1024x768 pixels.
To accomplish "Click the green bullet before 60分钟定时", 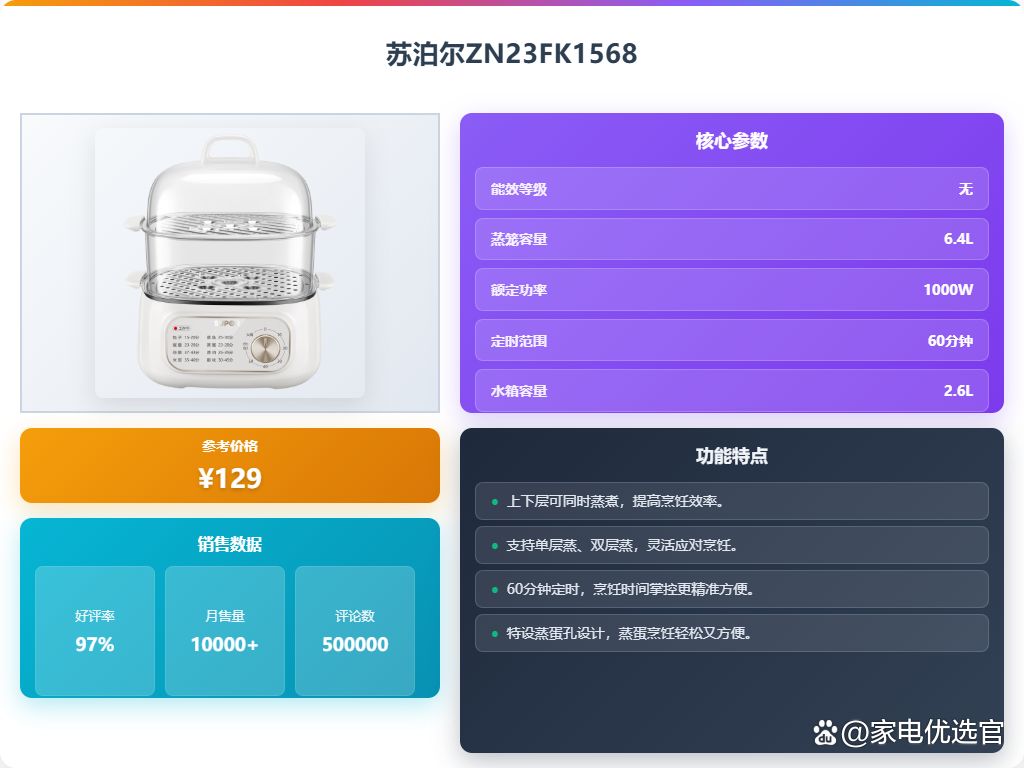I will pos(494,590).
